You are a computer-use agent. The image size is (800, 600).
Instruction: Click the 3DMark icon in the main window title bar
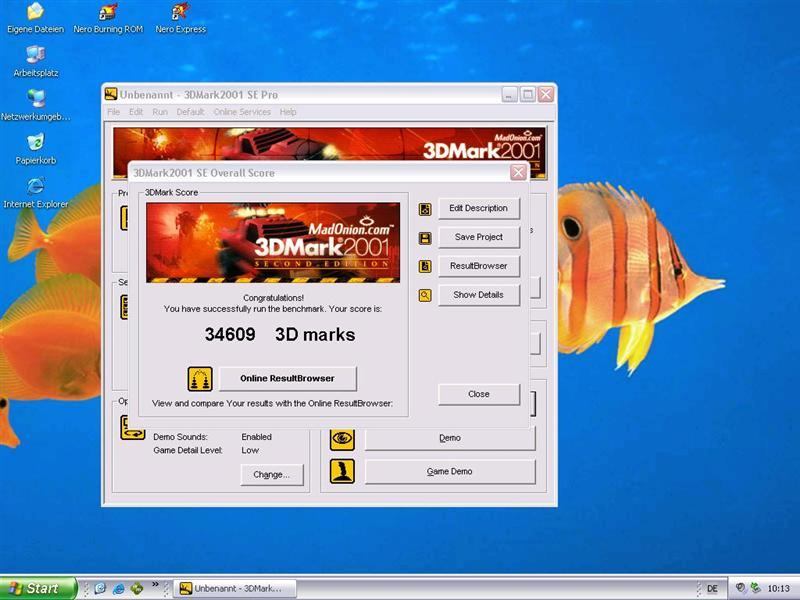(x=111, y=94)
